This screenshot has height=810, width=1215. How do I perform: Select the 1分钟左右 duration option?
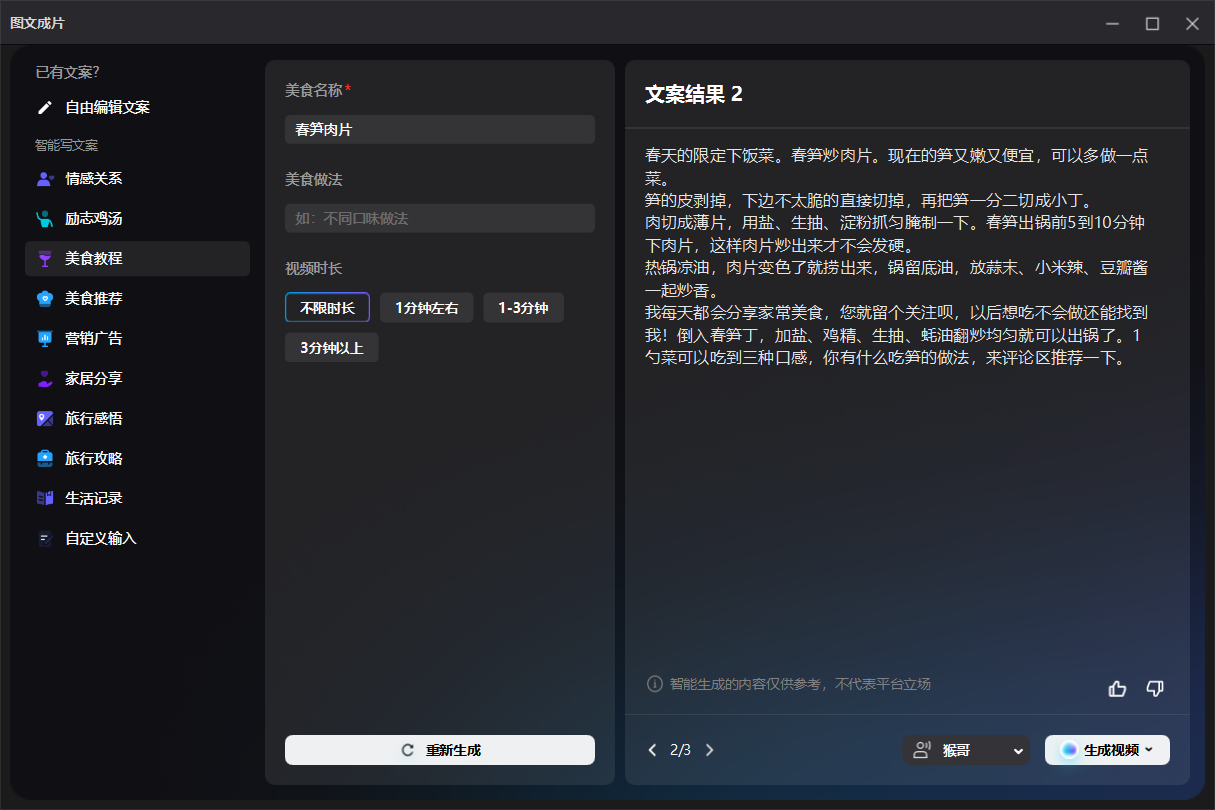(426, 308)
